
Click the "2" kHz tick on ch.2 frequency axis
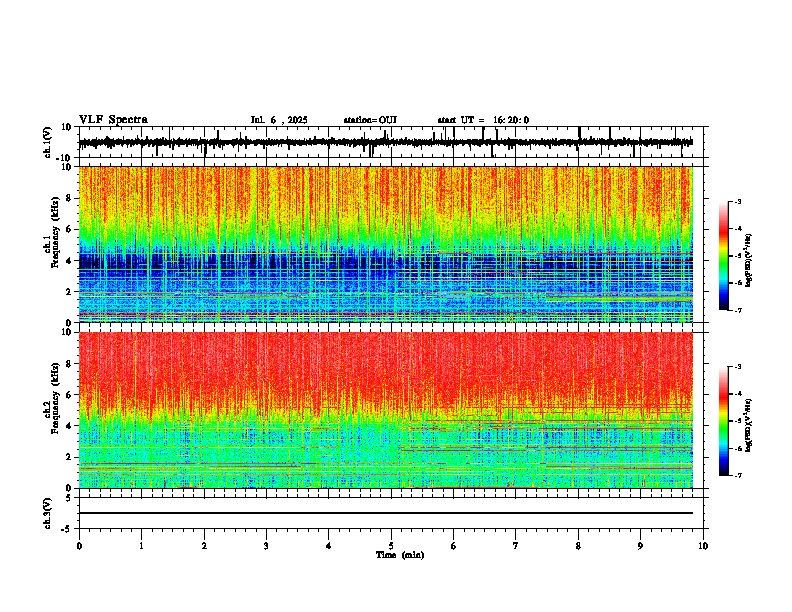point(70,457)
